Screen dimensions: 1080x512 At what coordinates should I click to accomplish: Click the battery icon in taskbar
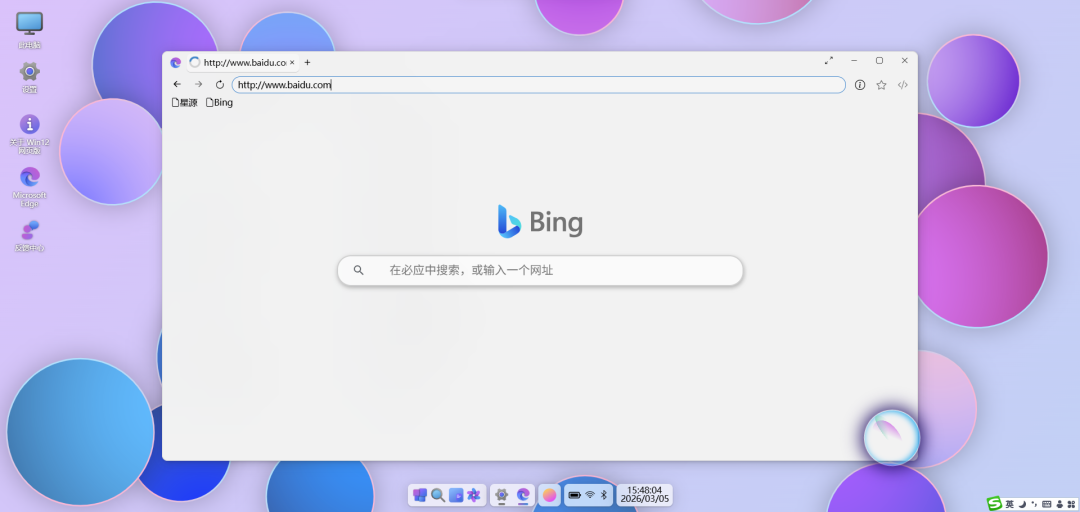[574, 495]
